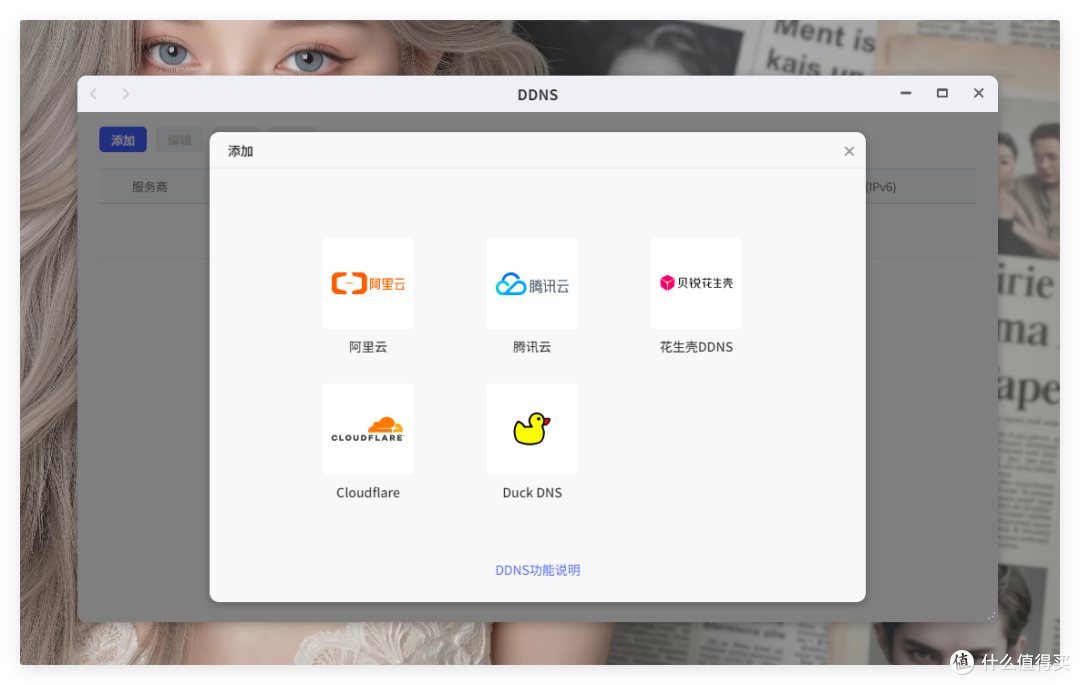Click the blue 添加 button in DDNS window
The height and width of the screenshot is (685, 1080).
point(123,140)
